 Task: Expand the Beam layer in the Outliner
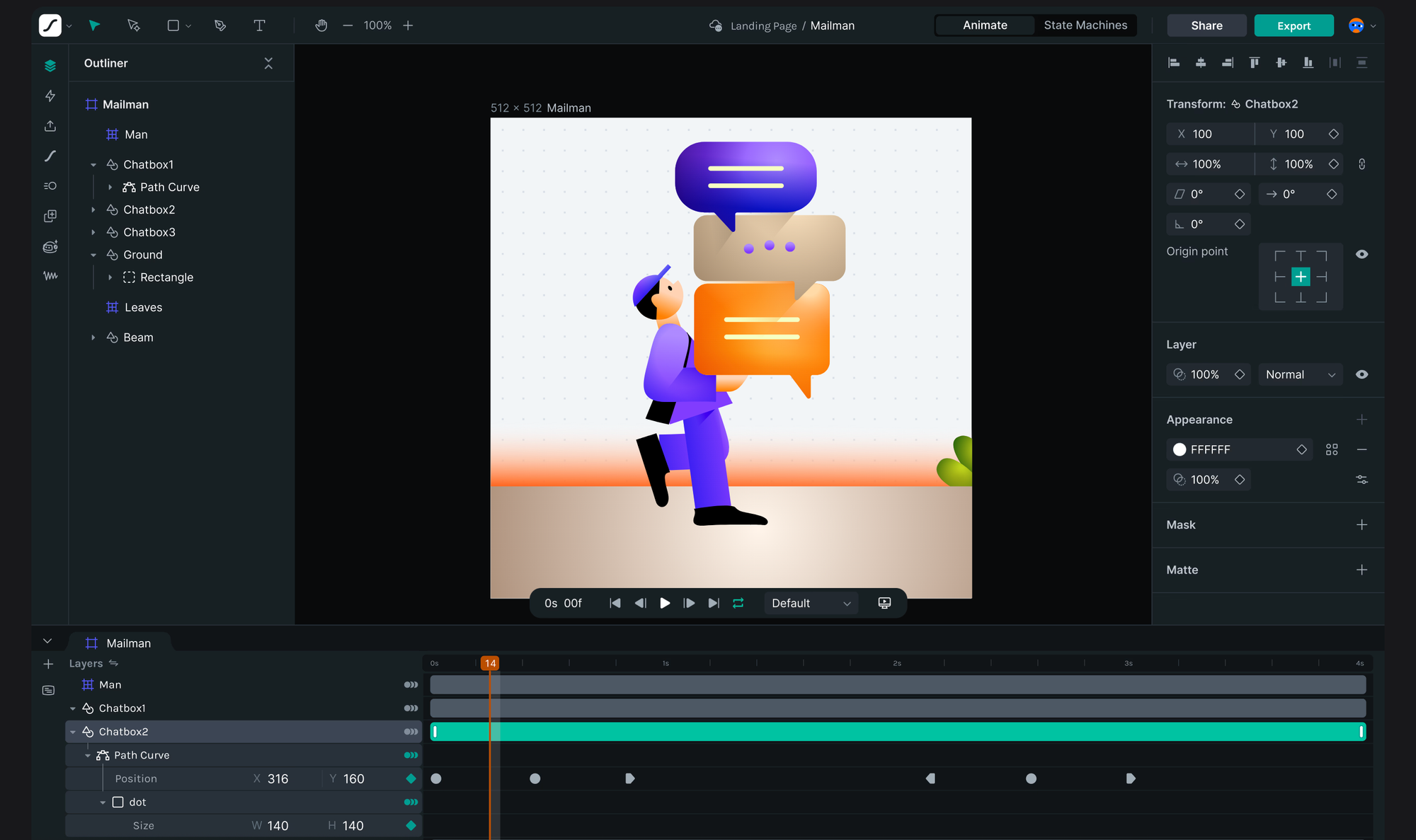[93, 337]
